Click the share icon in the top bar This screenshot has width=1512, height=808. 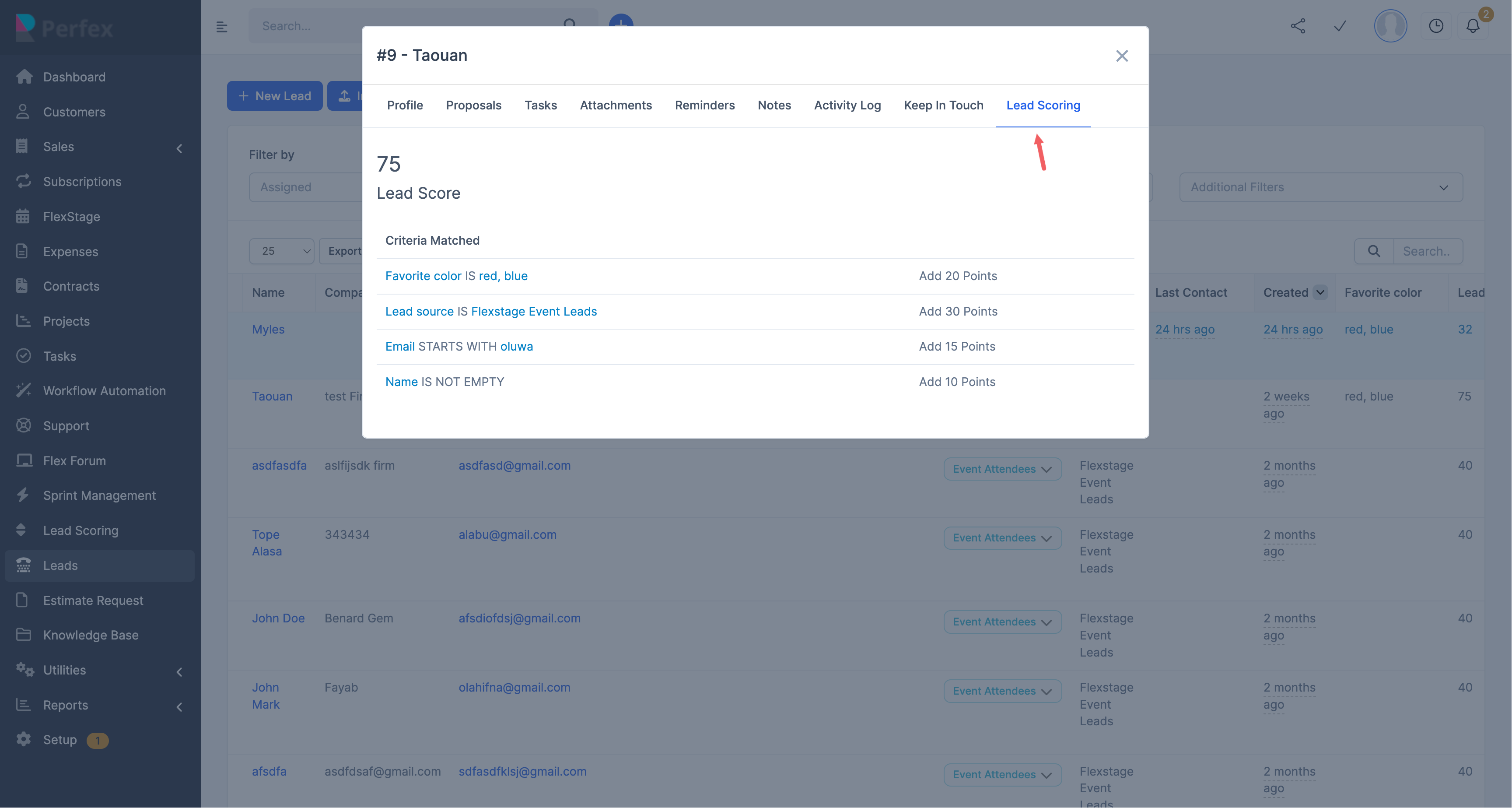coord(1298,26)
